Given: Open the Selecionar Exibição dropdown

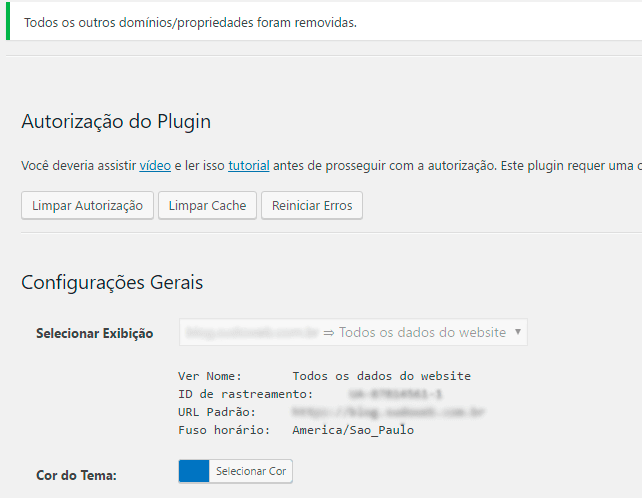Looking at the screenshot, I should point(352,332).
